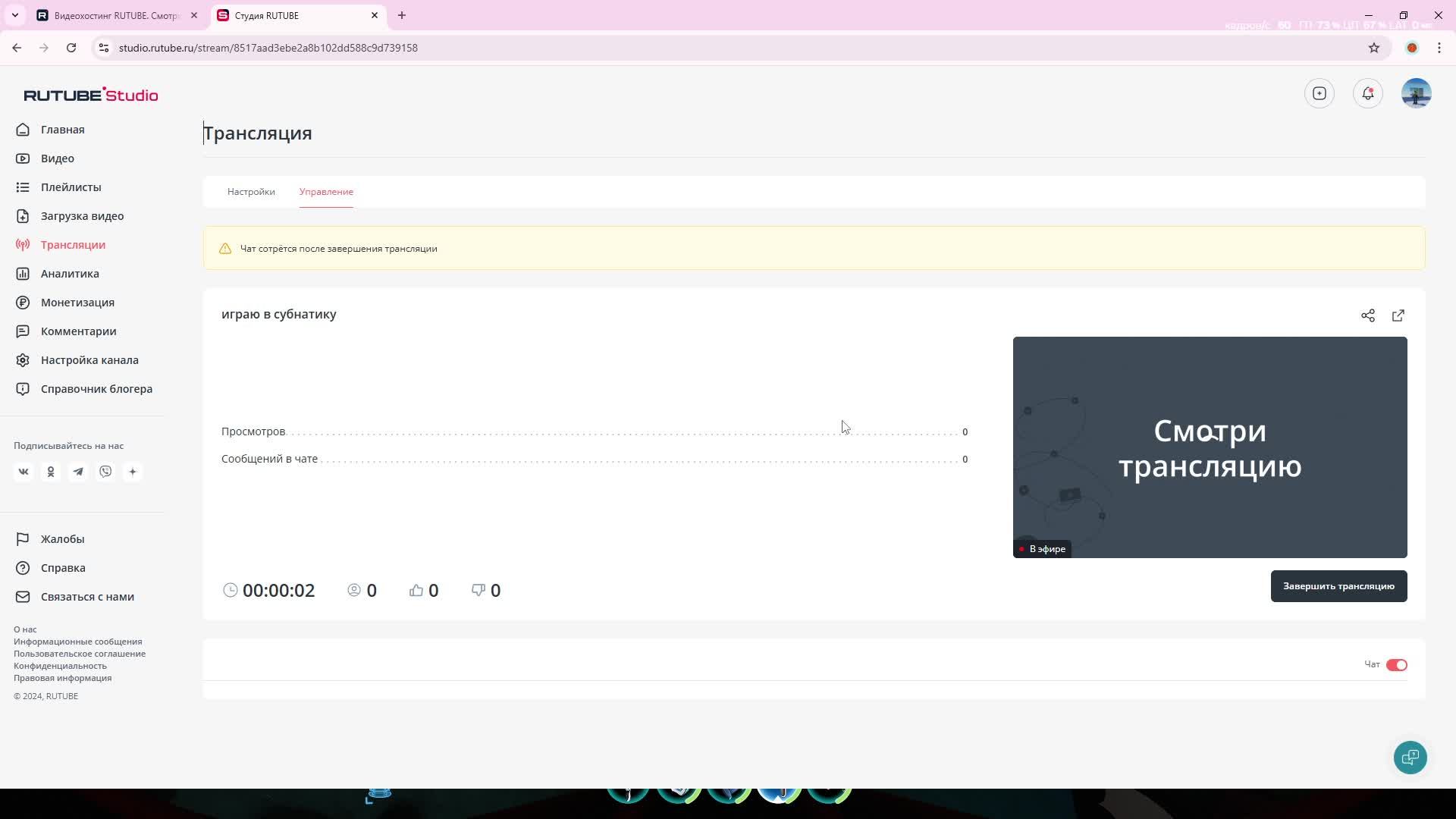The width and height of the screenshot is (1456, 819).
Task: Click the RUTUBE Studio logo
Action: pos(91,95)
